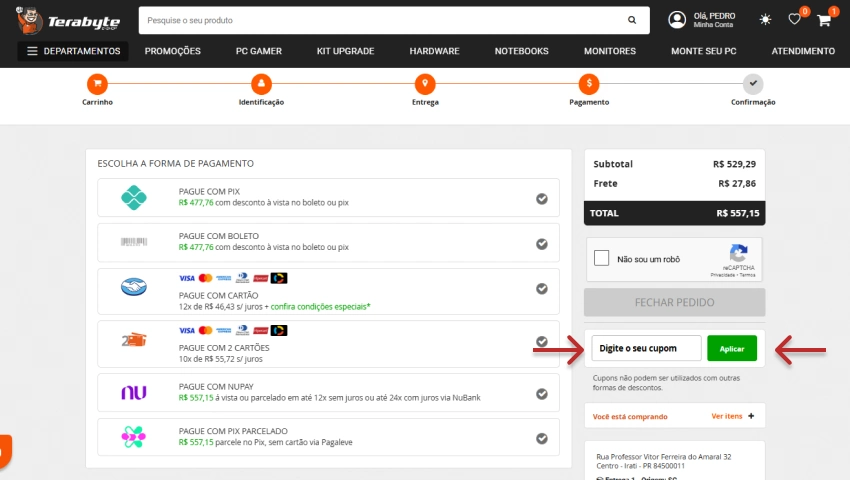Select Pague com Pix Parcelado check
The width and height of the screenshot is (850, 480).
pos(542,438)
